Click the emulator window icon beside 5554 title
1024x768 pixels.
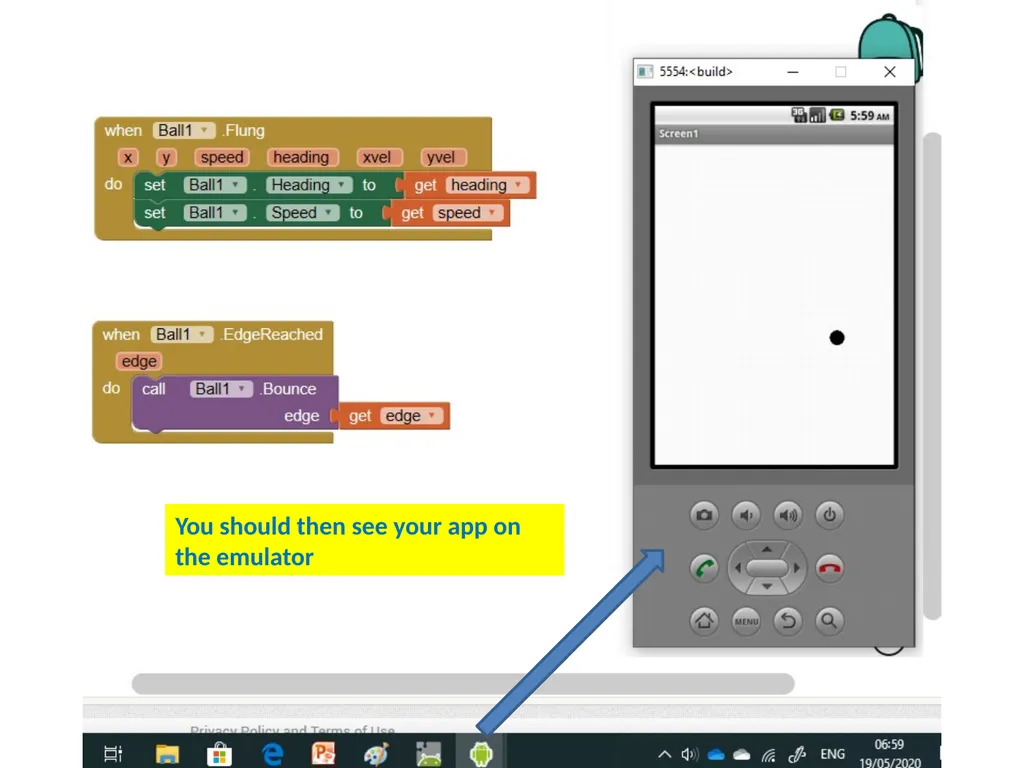click(645, 71)
